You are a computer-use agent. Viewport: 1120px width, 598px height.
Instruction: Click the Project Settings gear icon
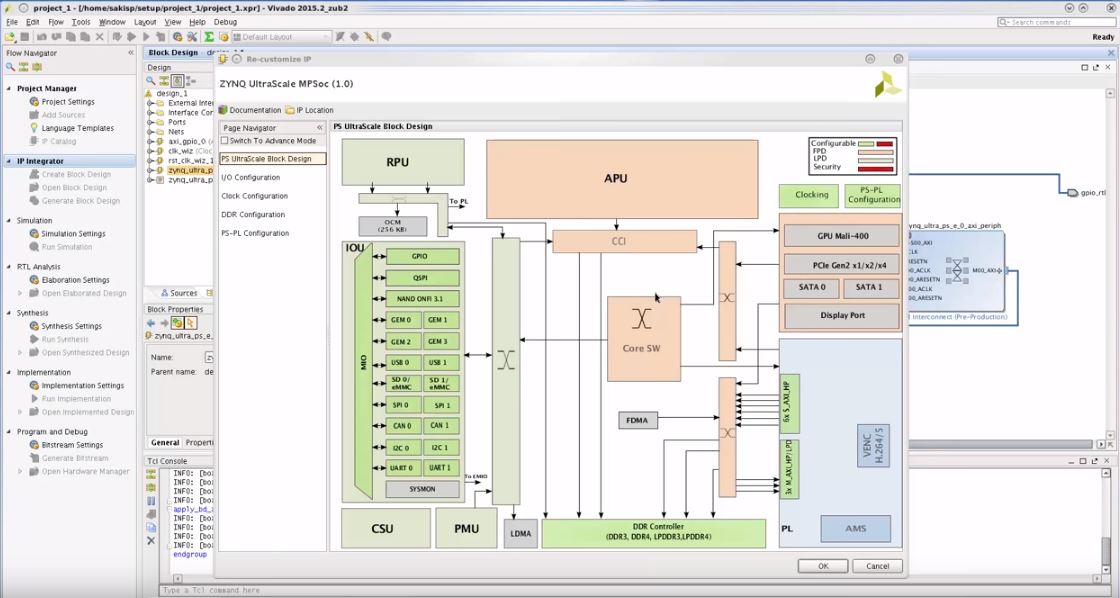point(34,101)
